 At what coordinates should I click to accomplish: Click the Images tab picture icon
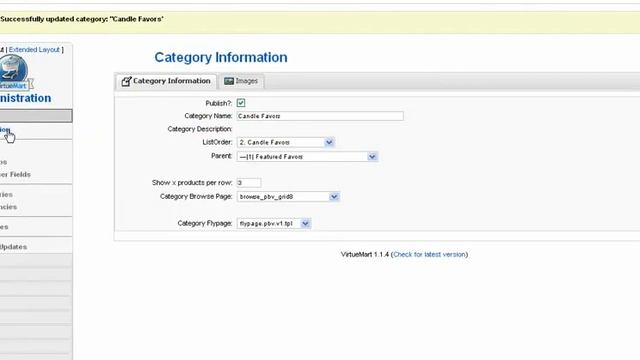(x=229, y=81)
